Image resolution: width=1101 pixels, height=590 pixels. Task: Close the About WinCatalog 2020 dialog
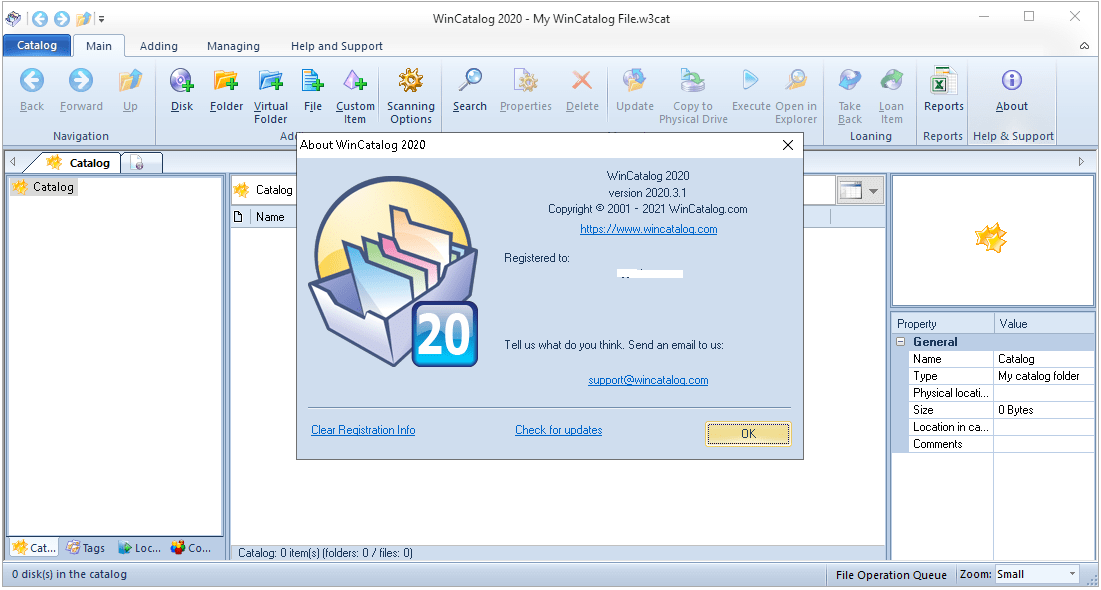coord(788,145)
